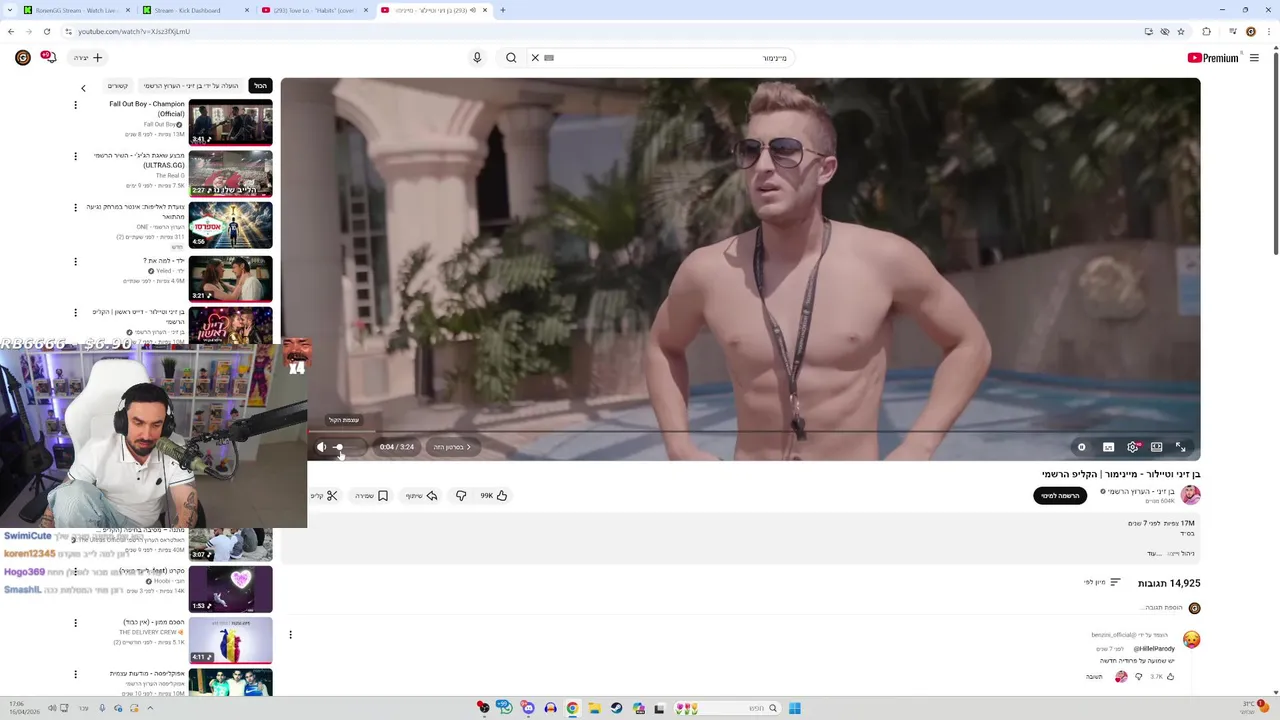This screenshot has width=1280, height=720.
Task: Click the add a comment field
Action: 1160,608
